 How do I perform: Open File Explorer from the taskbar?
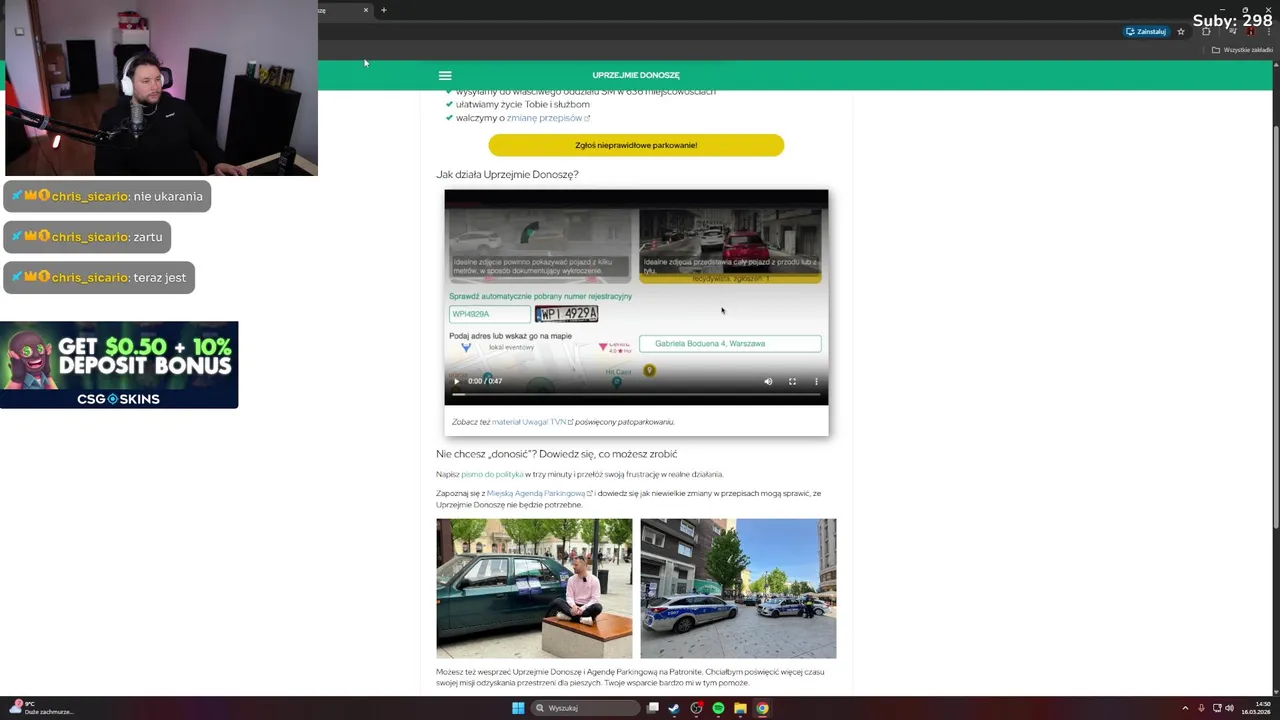click(740, 708)
